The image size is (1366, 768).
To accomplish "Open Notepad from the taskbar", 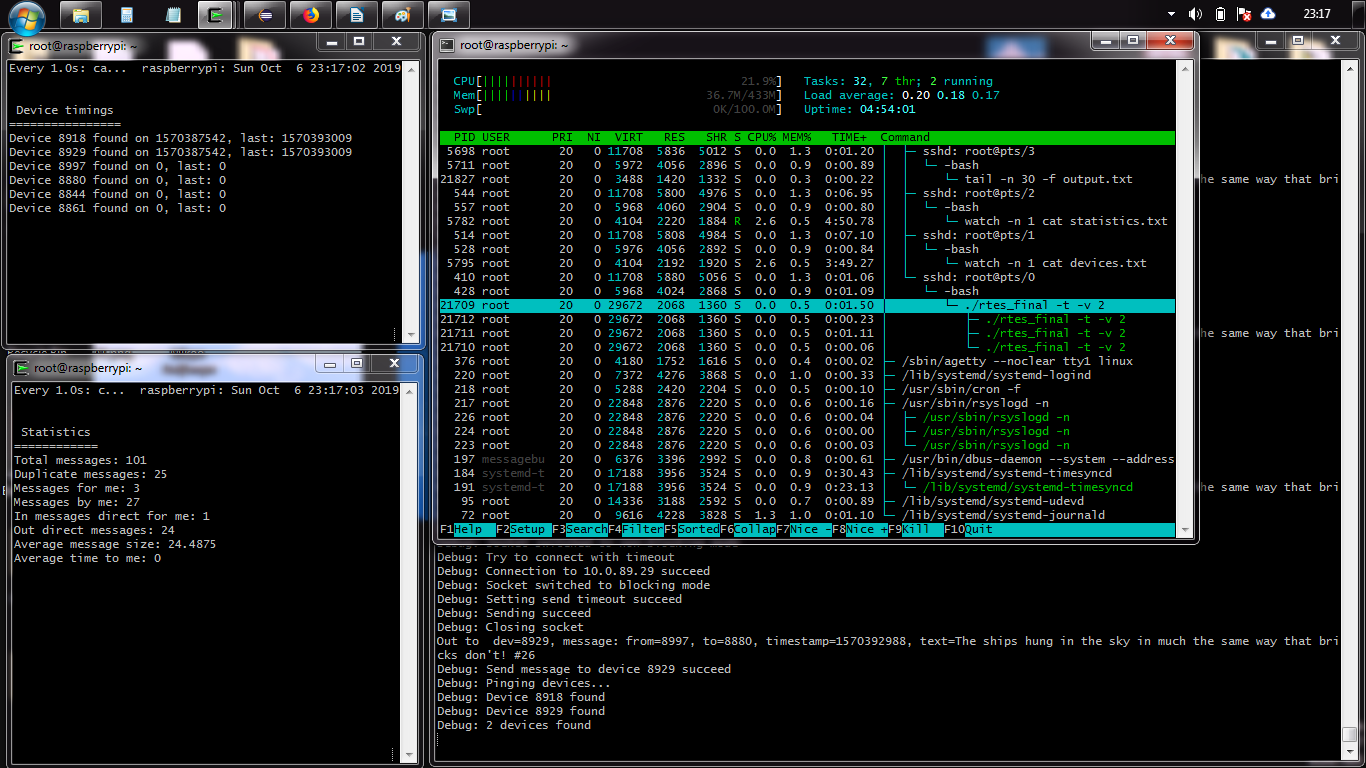I will [172, 15].
